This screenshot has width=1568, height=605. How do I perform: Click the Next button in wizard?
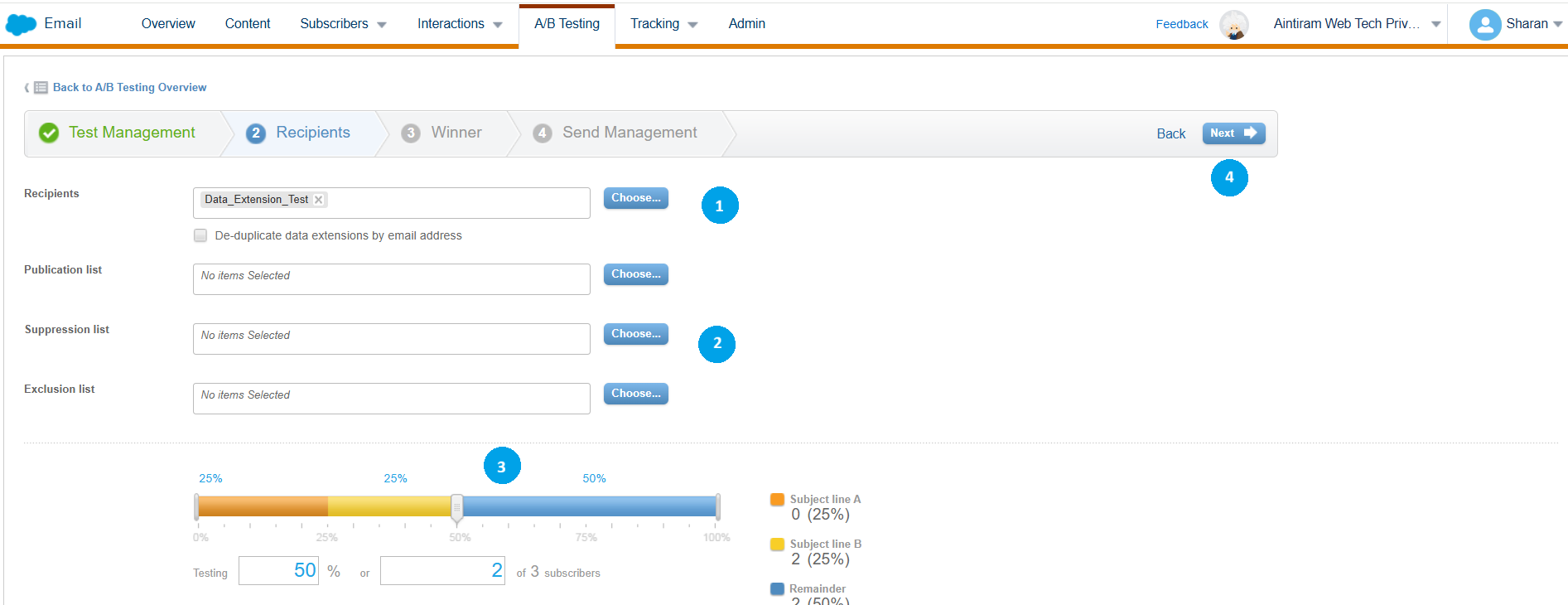click(1233, 133)
